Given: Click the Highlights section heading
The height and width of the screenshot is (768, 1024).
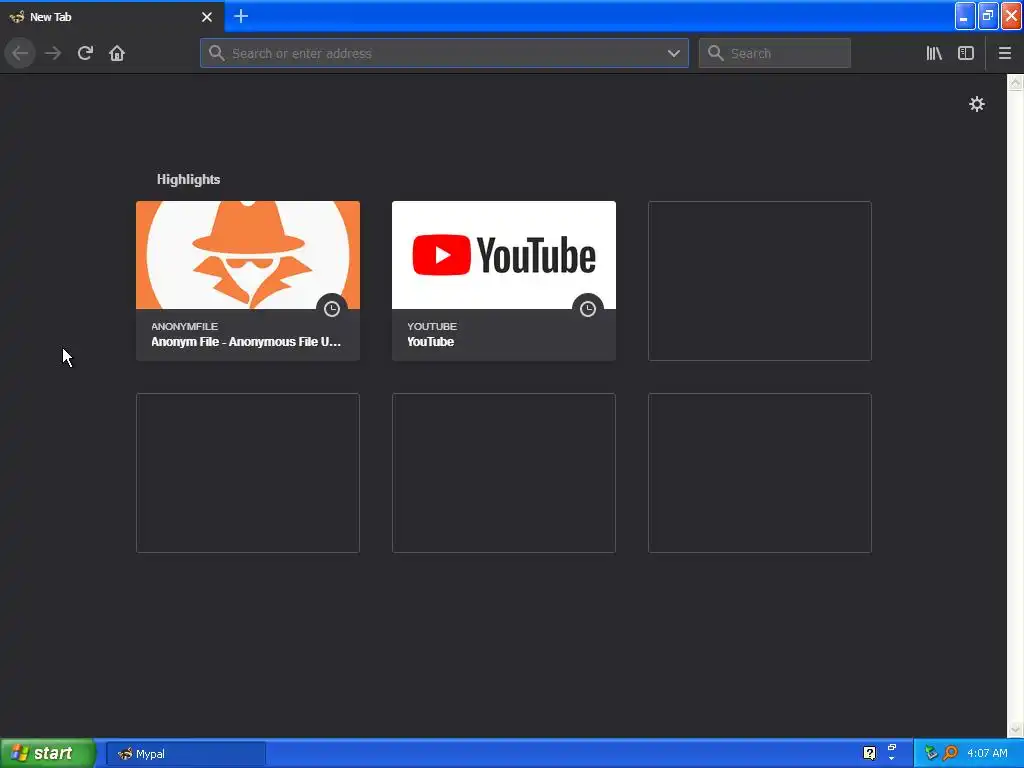Looking at the screenshot, I should [188, 179].
